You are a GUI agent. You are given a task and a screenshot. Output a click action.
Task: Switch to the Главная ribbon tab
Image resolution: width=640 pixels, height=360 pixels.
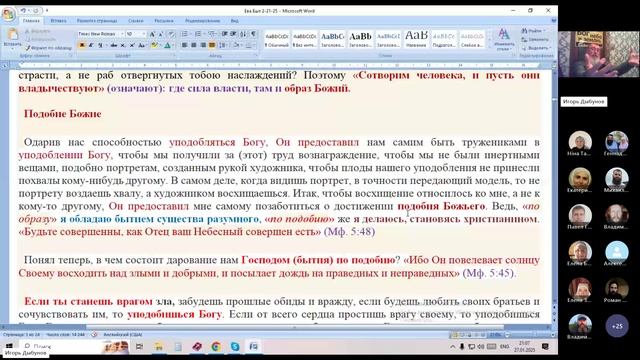31,20
